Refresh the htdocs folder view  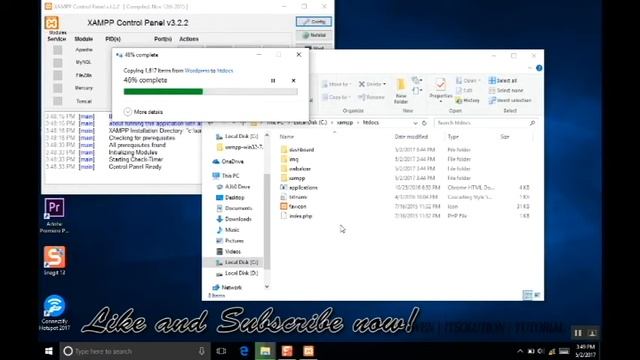coord(424,123)
